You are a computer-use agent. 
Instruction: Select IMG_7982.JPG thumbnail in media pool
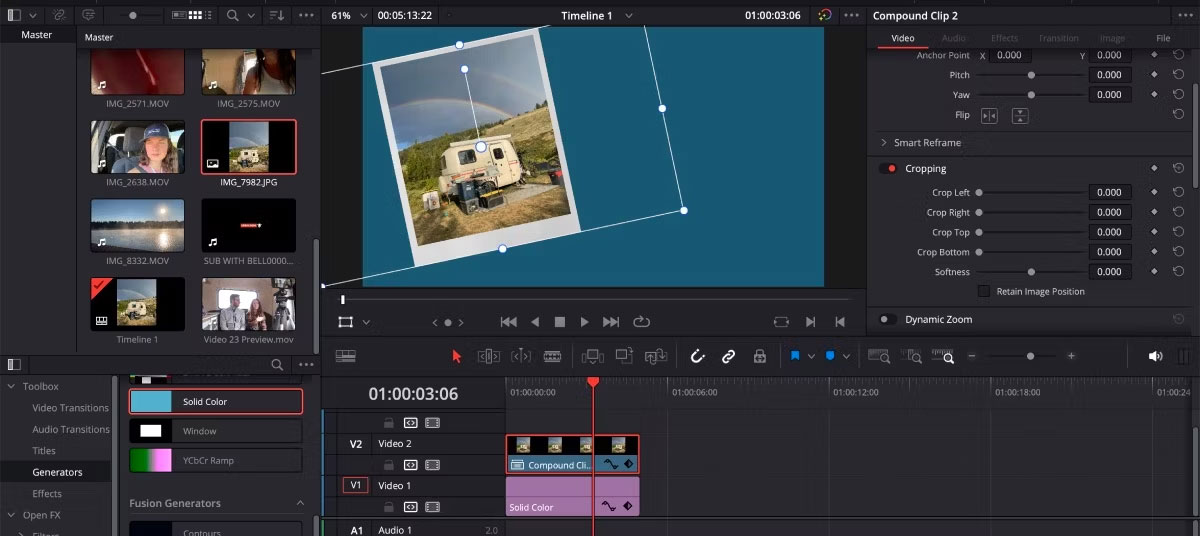tap(249, 147)
